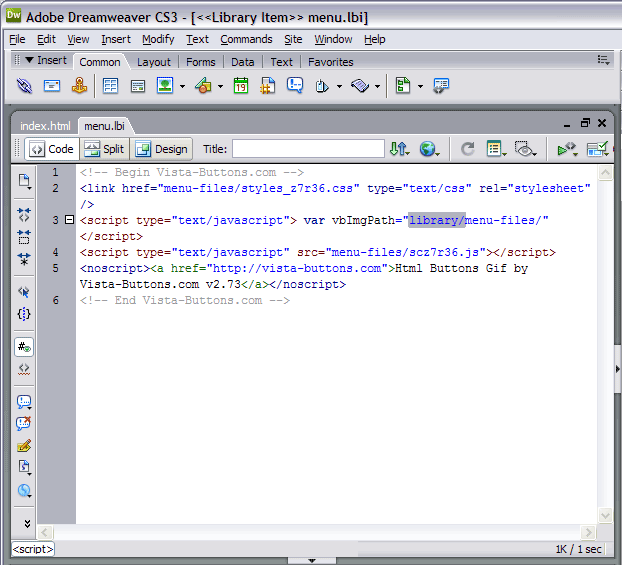Switch to Code view

52,149
